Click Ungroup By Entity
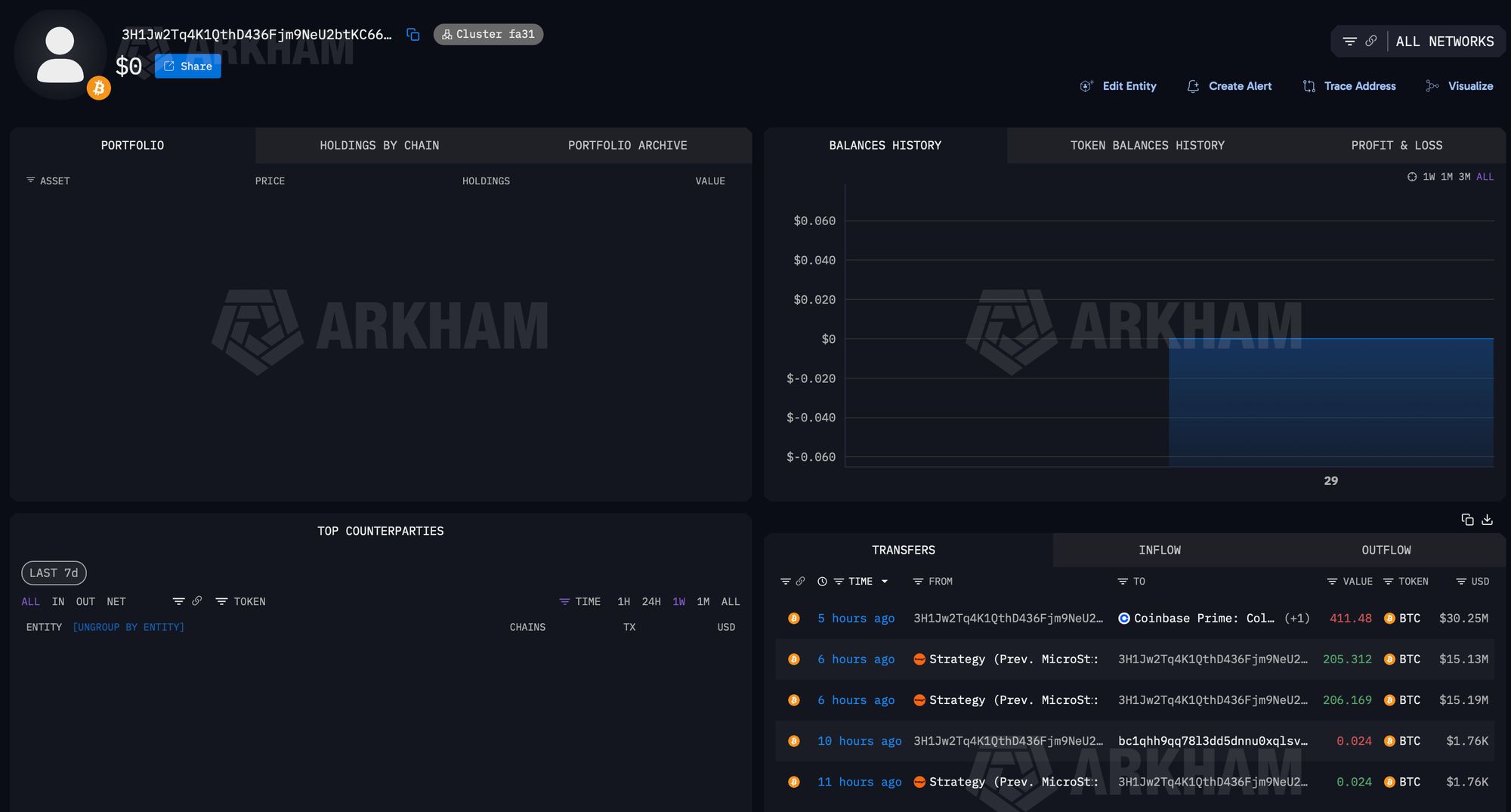The width and height of the screenshot is (1511, 812). (128, 627)
